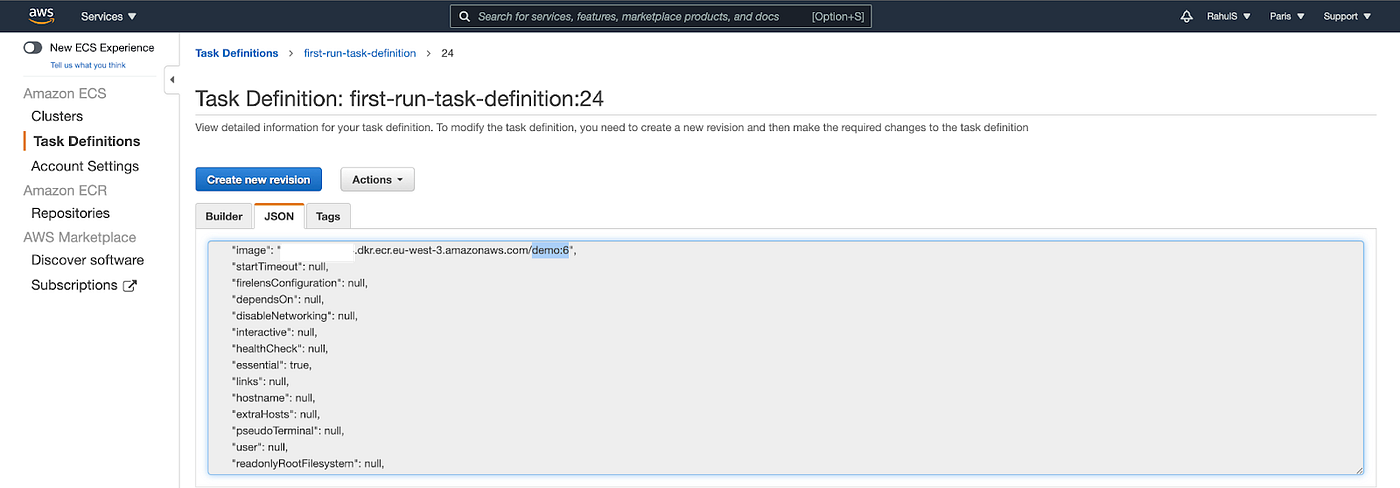Image resolution: width=1400 pixels, height=488 pixels.
Task: Click the Tell us what you think link
Action: tap(88, 65)
